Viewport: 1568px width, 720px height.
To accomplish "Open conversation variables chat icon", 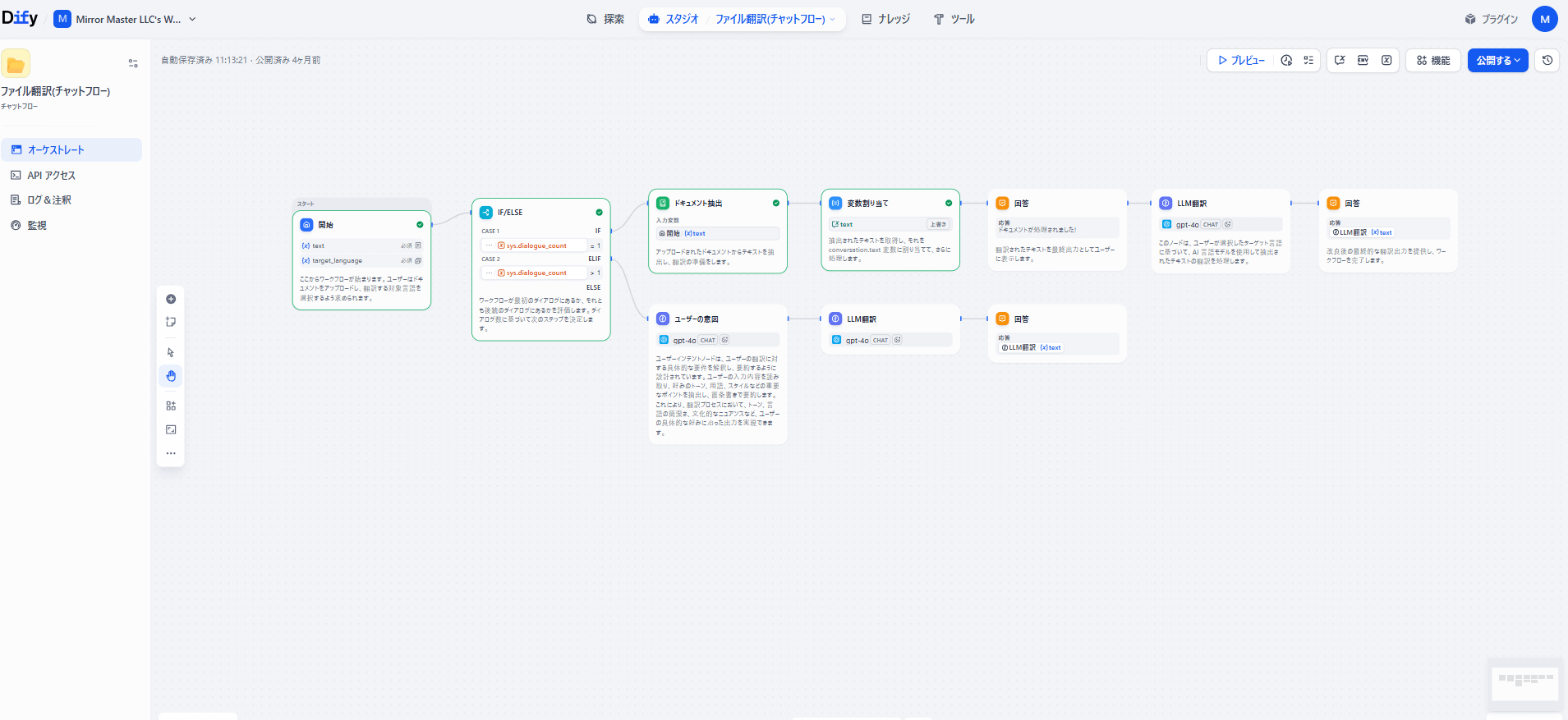I will pyautogui.click(x=1340, y=61).
